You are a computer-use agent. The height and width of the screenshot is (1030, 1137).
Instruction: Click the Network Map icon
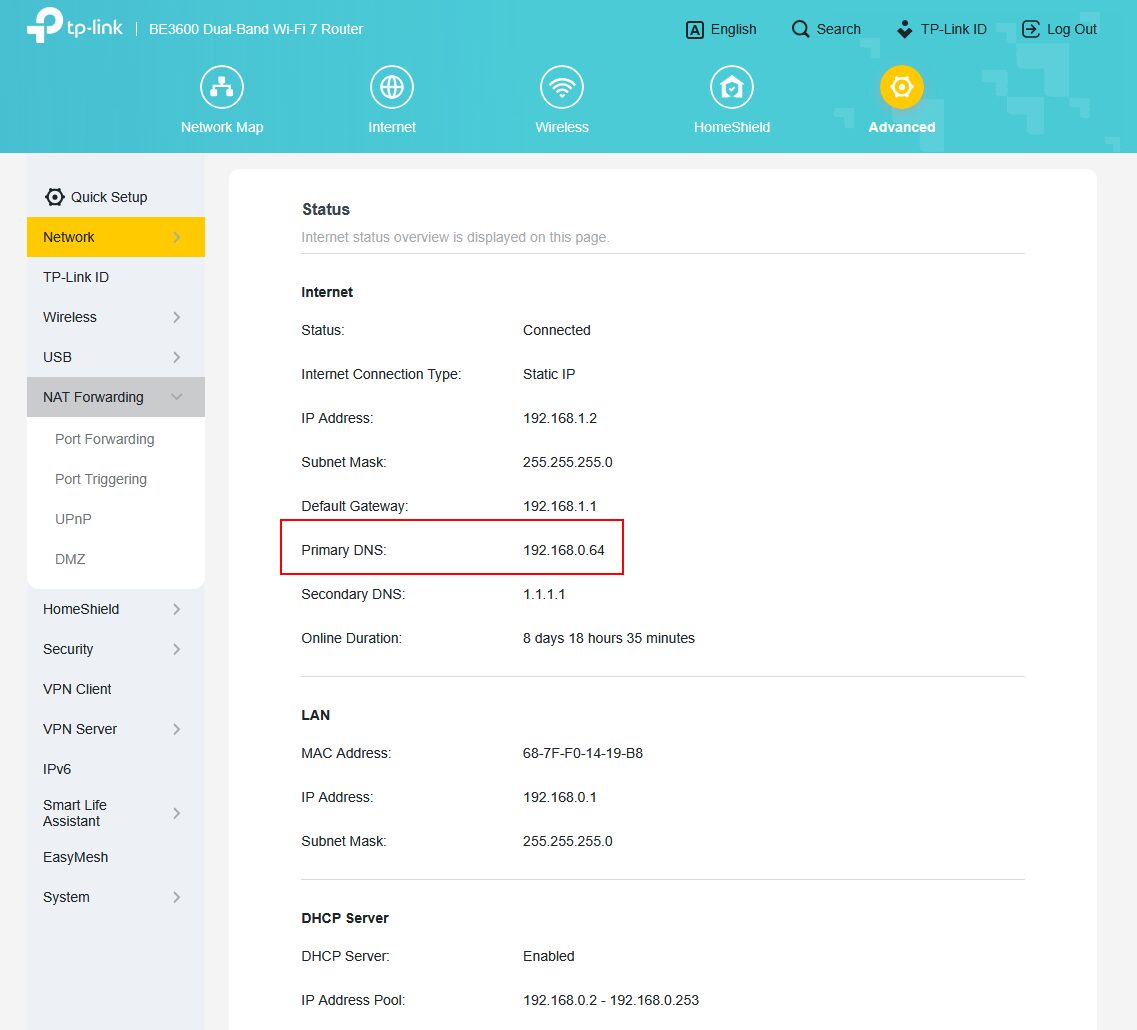point(221,88)
